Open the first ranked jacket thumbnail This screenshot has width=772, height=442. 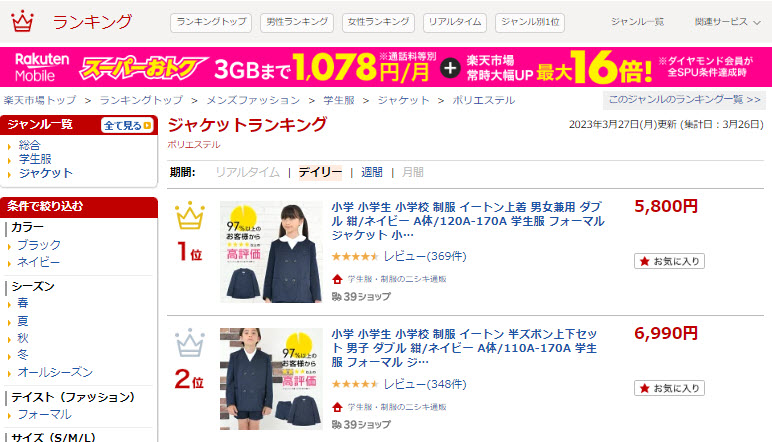point(271,252)
